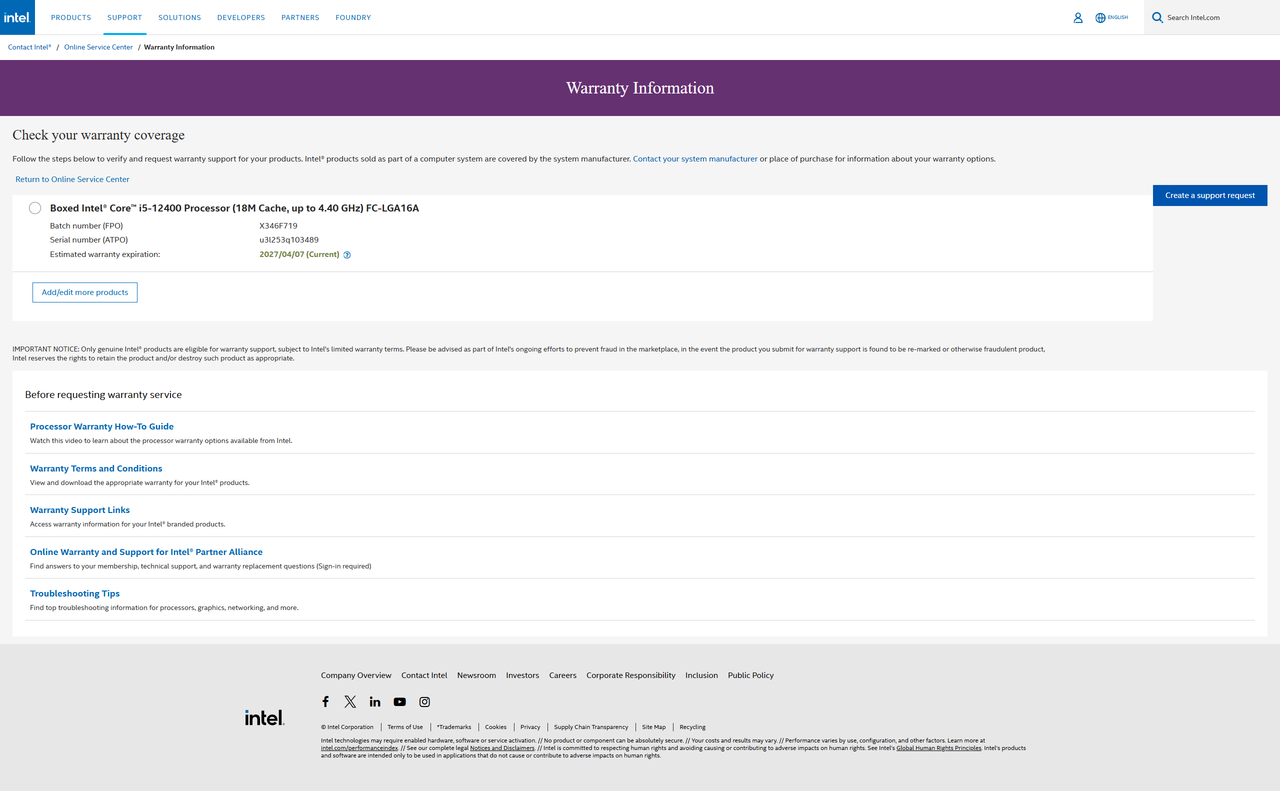Open Trademarks footer link
The width and height of the screenshot is (1280, 791).
[454, 727]
